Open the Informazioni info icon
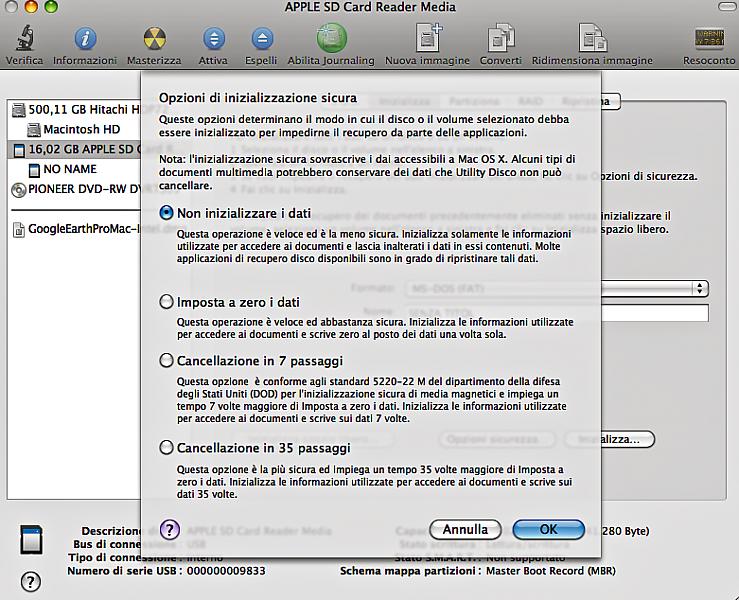The height and width of the screenshot is (600, 739). click(85, 38)
